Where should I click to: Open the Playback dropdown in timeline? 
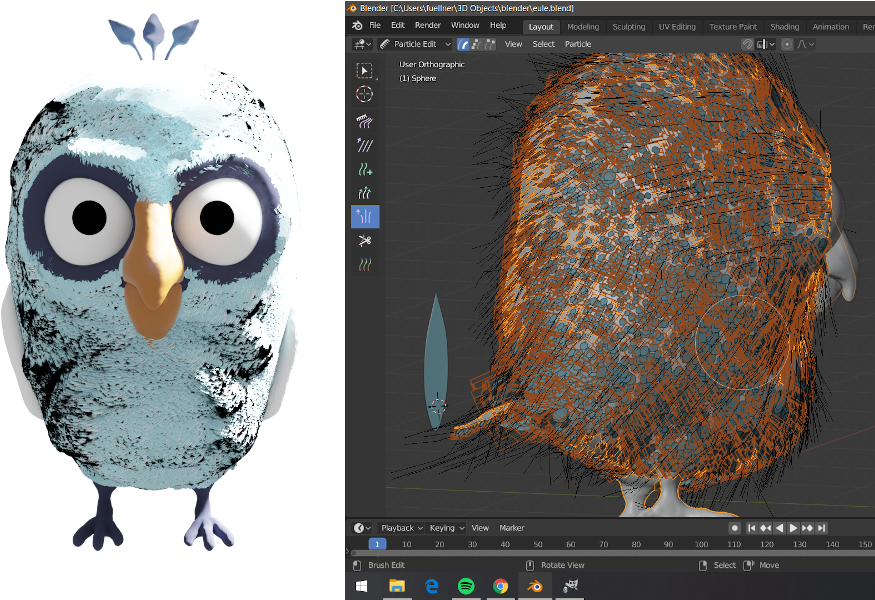click(400, 527)
